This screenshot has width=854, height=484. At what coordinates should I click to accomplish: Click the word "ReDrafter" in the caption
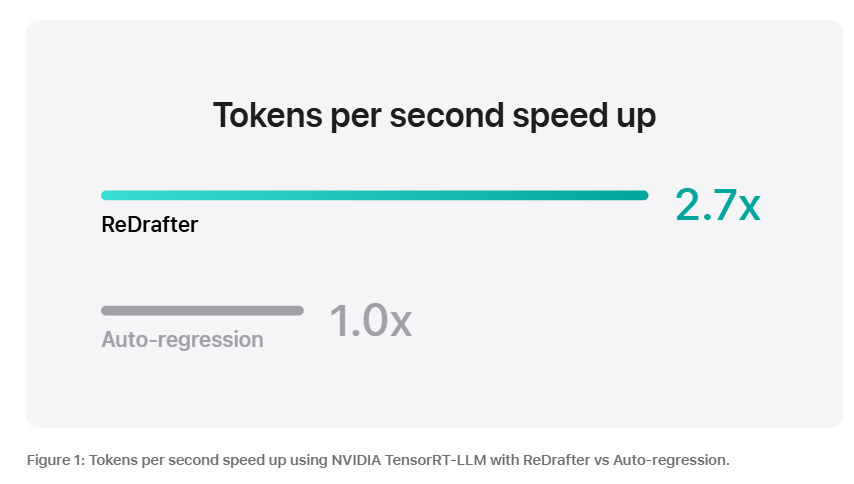[x=533, y=460]
